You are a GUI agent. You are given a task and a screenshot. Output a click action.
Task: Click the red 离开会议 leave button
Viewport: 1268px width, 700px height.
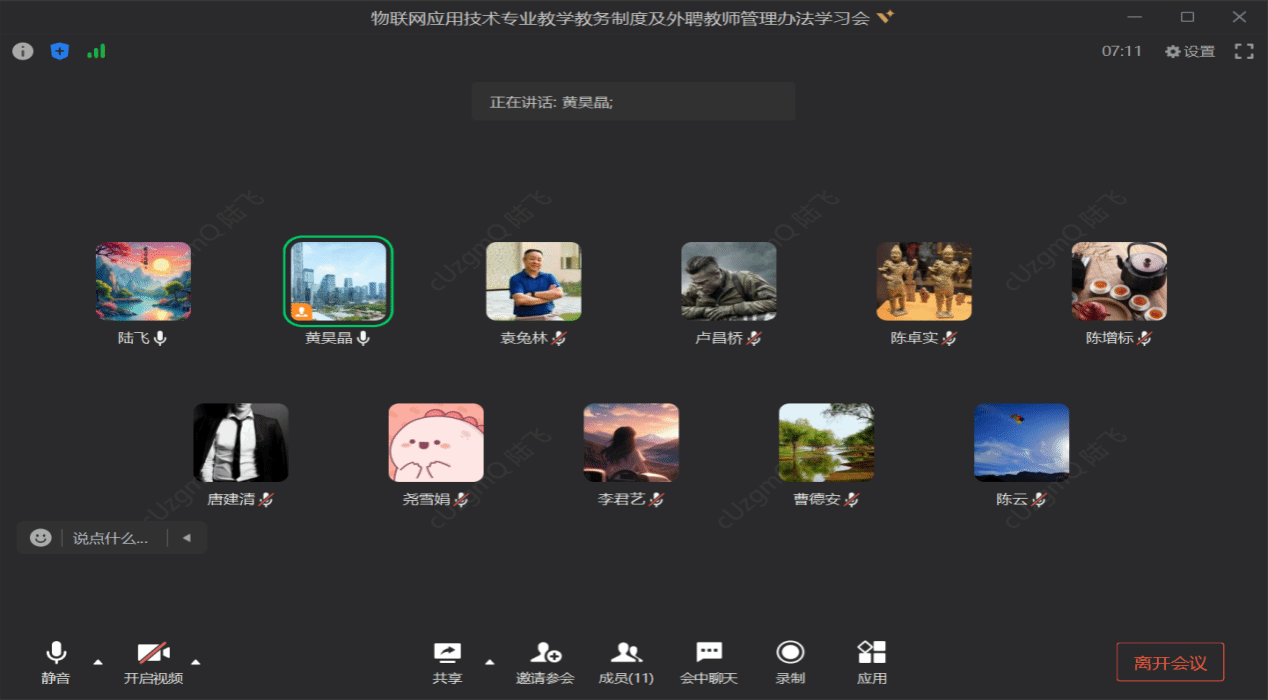[x=1170, y=662]
